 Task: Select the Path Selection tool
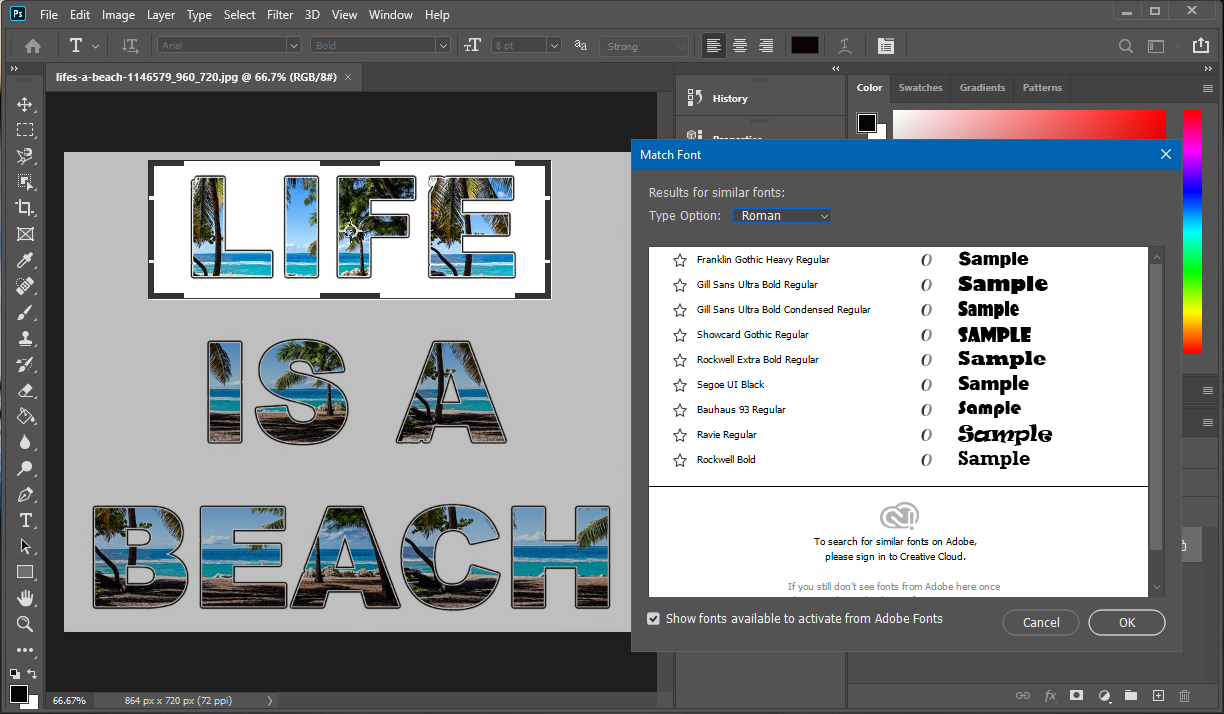pyautogui.click(x=25, y=546)
